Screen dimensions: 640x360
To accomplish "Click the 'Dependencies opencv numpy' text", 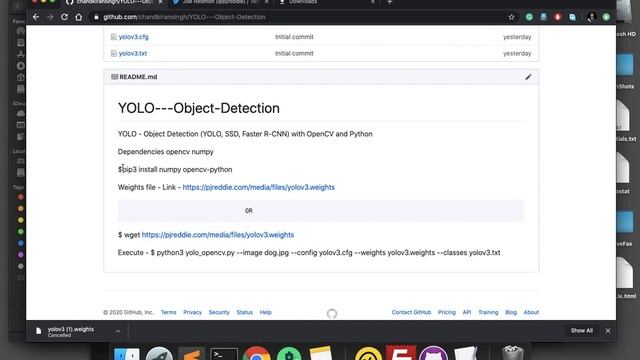I will click(x=166, y=152).
